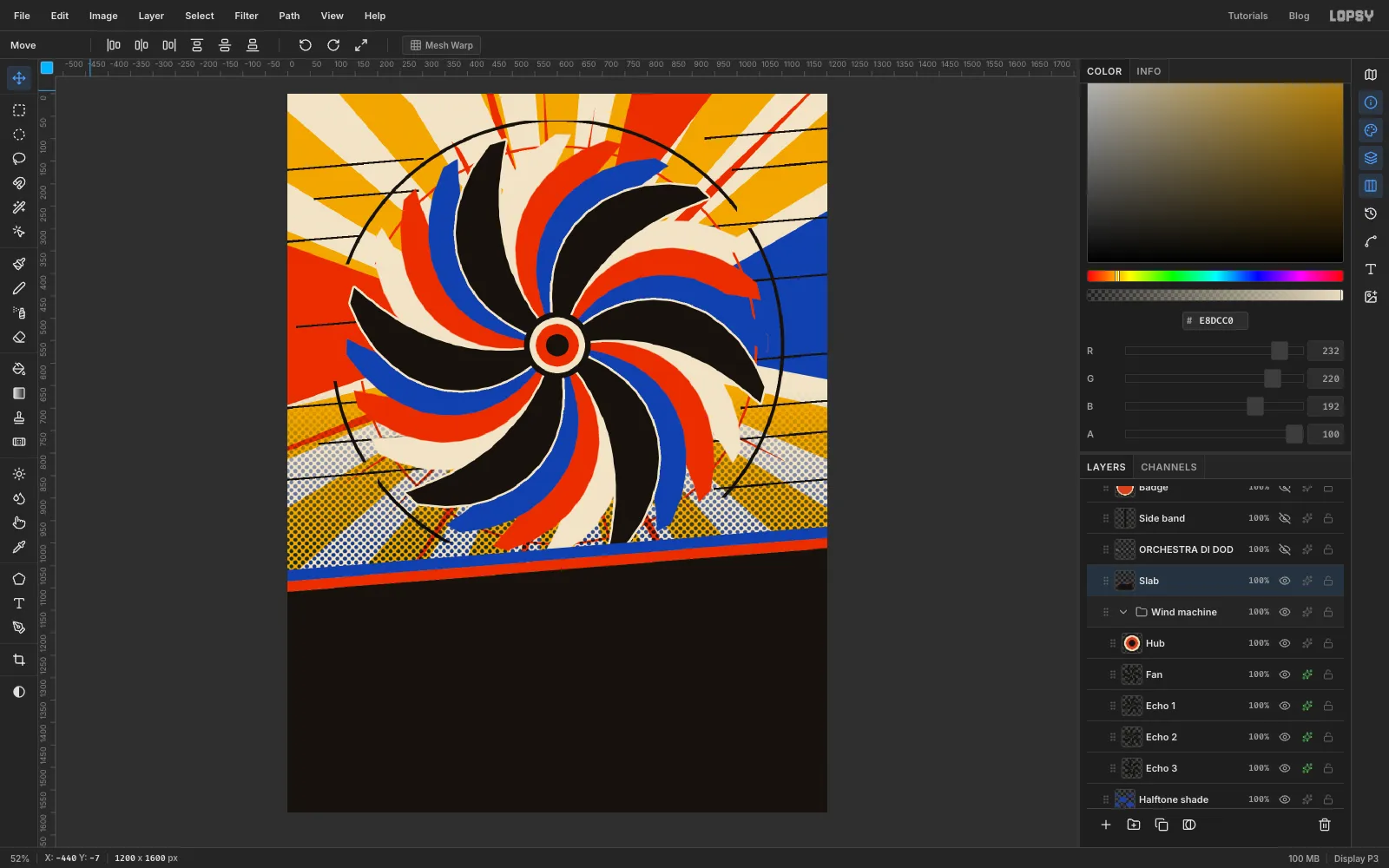Select the Paint Bucket fill tool
Screen dimensions: 1389x868
pos(19,369)
